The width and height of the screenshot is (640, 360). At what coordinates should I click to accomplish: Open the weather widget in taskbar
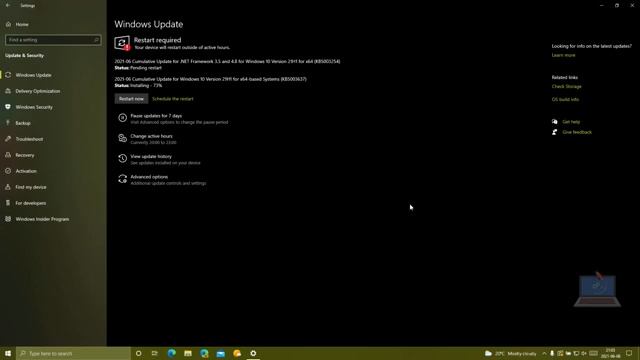tap(511, 353)
